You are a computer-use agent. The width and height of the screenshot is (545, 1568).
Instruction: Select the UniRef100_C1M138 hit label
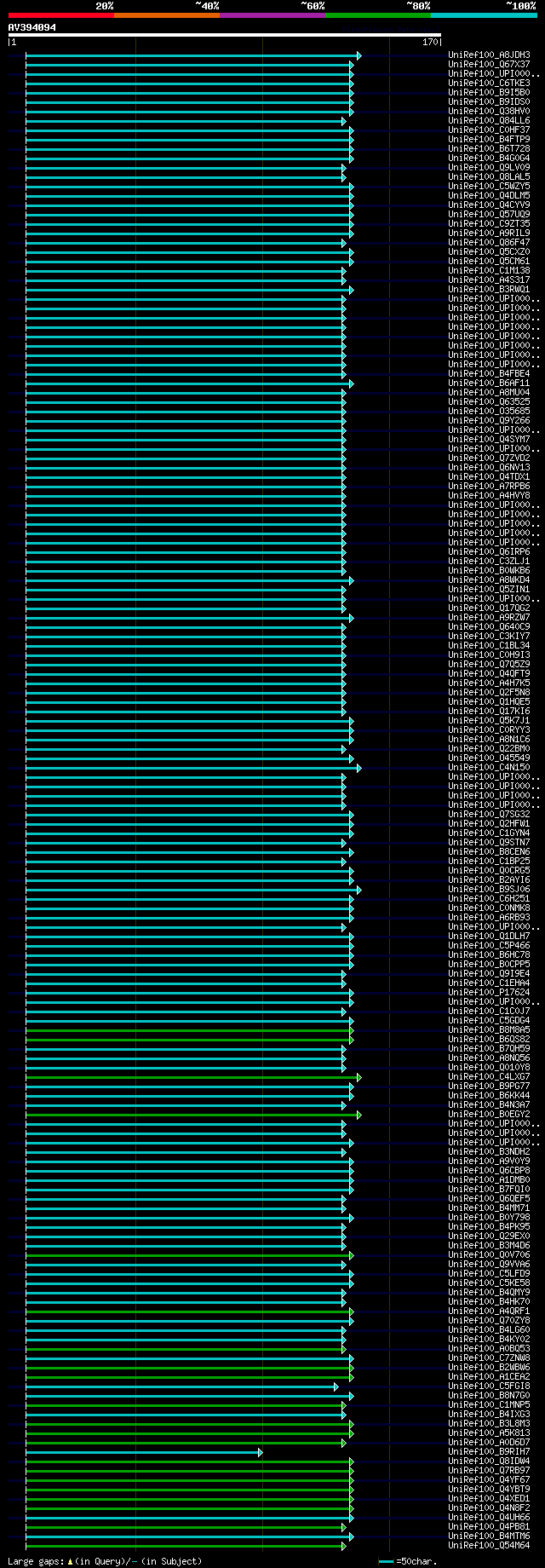(489, 271)
